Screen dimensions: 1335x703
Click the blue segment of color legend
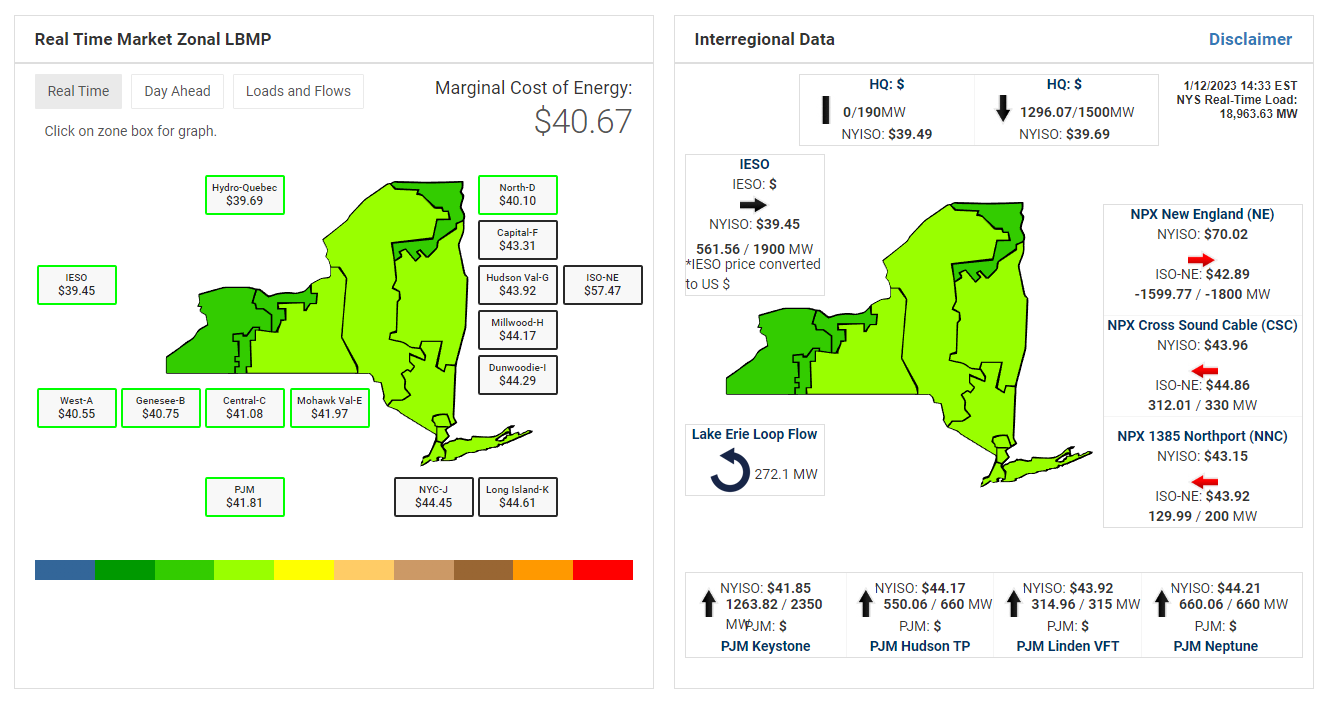65,570
